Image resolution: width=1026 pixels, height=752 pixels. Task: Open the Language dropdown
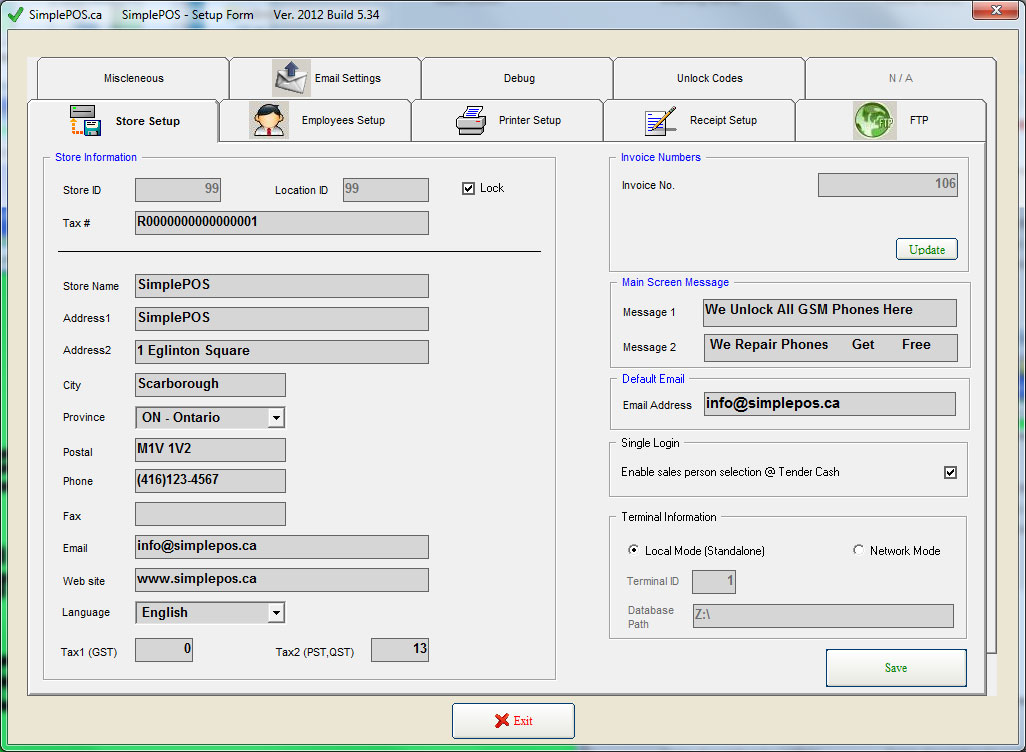(x=276, y=613)
